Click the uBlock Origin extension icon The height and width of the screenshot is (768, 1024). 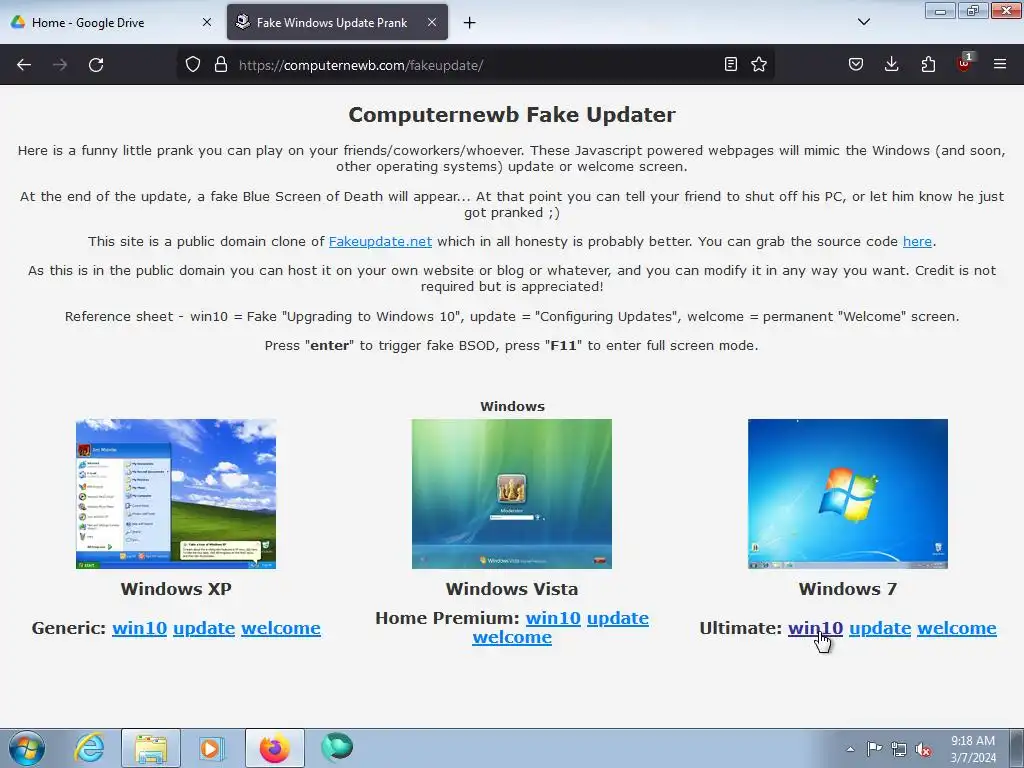pos(964,63)
